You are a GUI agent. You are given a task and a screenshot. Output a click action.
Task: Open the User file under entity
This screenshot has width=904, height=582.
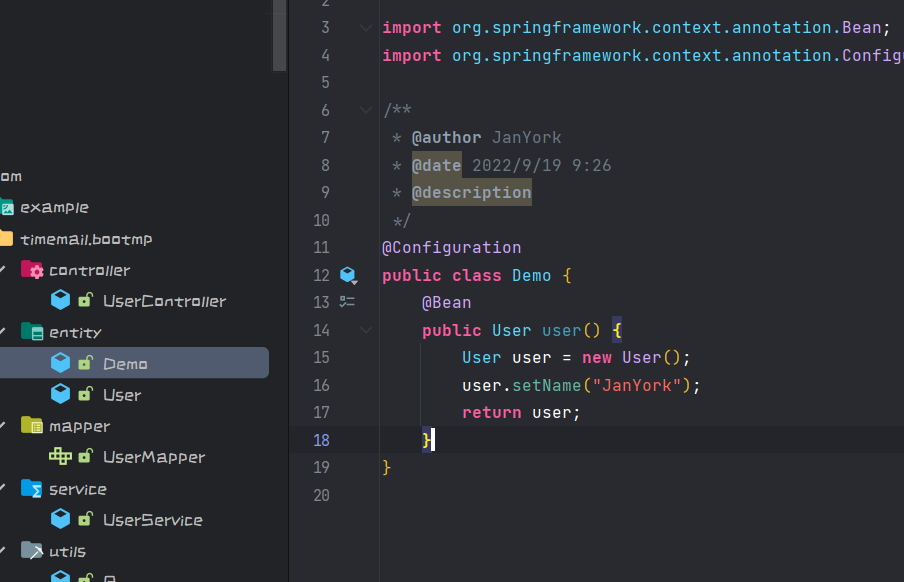click(x=122, y=395)
